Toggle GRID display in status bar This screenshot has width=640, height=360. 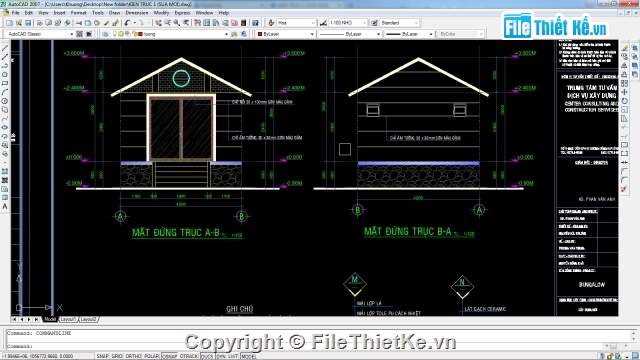117,356
